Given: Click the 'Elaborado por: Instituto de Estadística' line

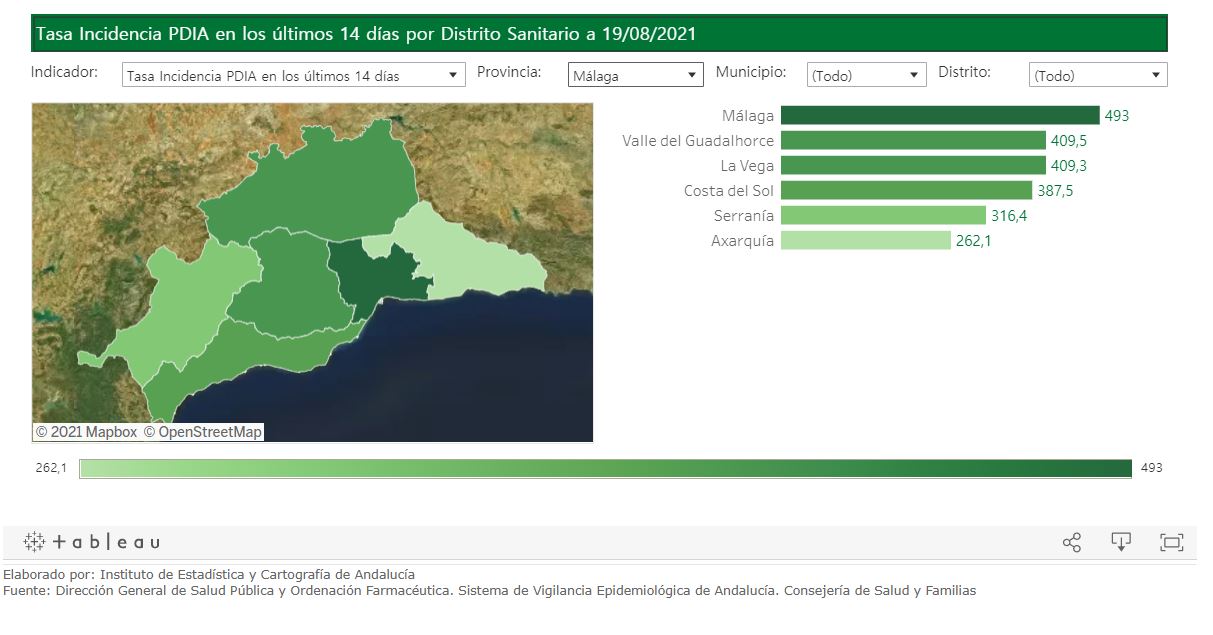Looking at the screenshot, I should point(209,575).
